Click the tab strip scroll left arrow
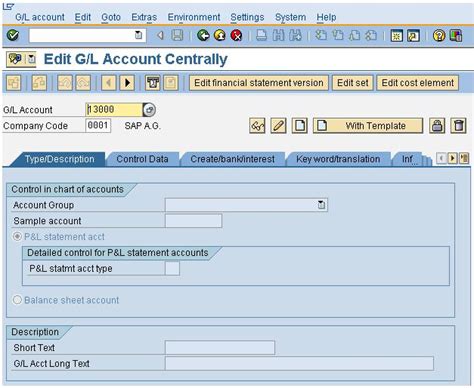Screen dimensions: 474x388 point(441,158)
